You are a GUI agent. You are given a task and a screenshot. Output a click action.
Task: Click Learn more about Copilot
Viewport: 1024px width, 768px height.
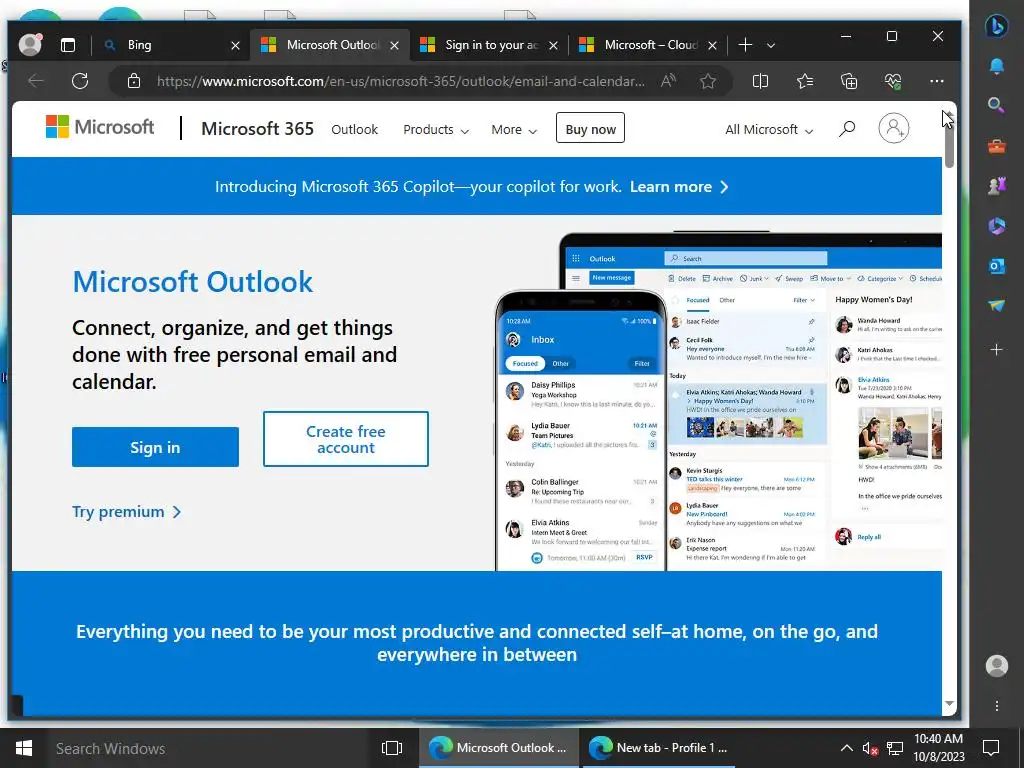[679, 187]
